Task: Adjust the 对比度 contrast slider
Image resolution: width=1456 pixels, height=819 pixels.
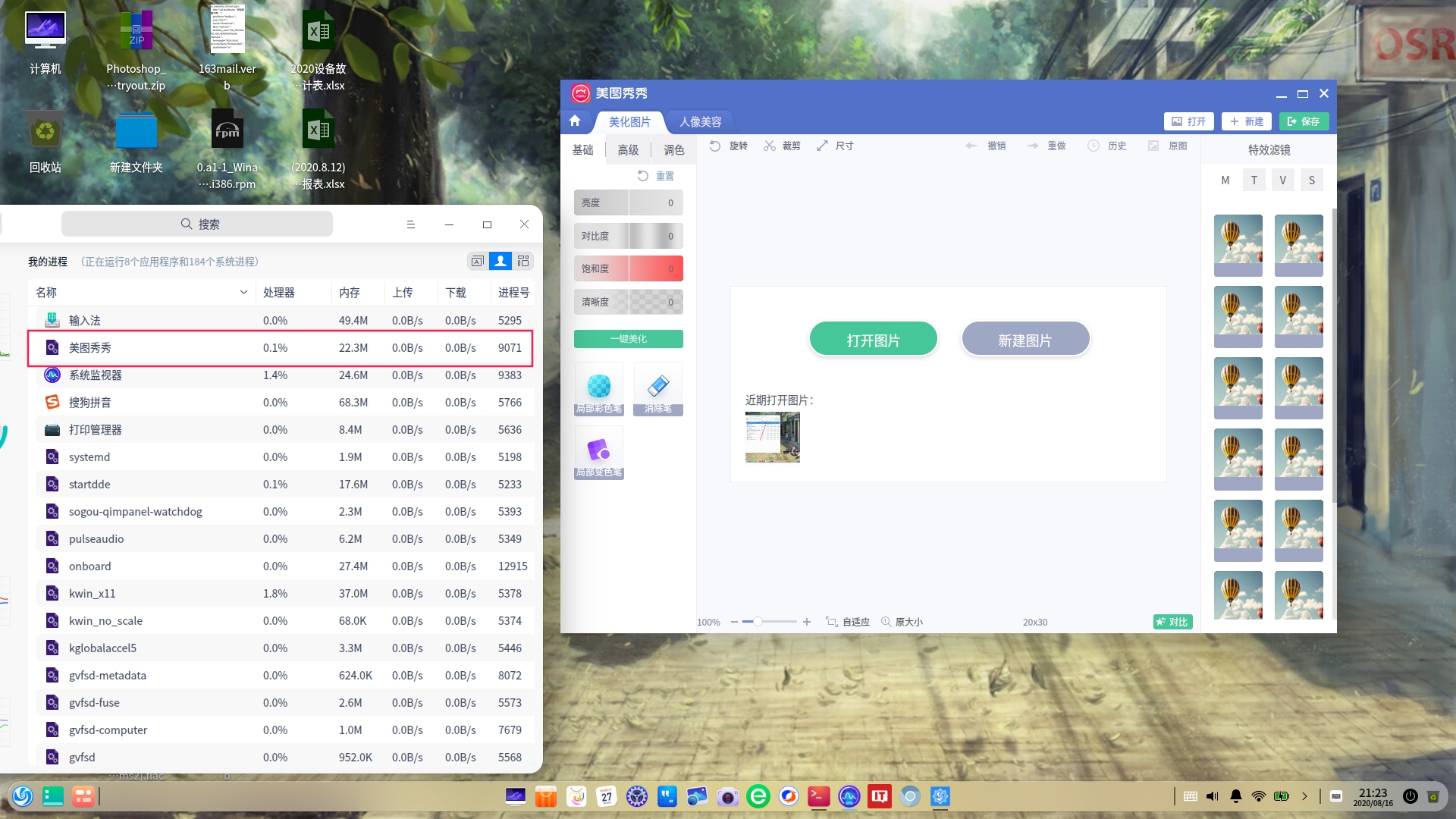Action: pyautogui.click(x=629, y=237)
